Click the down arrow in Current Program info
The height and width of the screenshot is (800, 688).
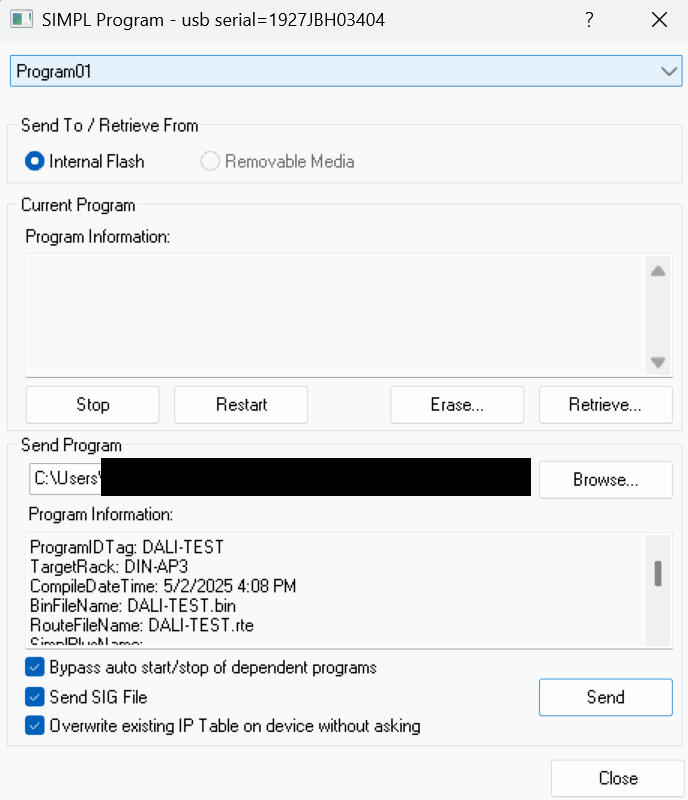click(658, 362)
